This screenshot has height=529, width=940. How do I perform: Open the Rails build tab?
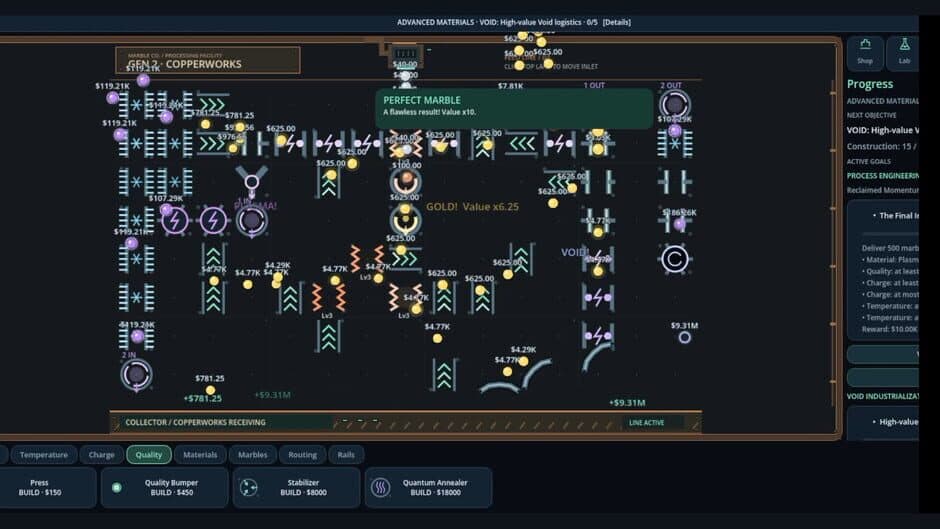point(346,455)
